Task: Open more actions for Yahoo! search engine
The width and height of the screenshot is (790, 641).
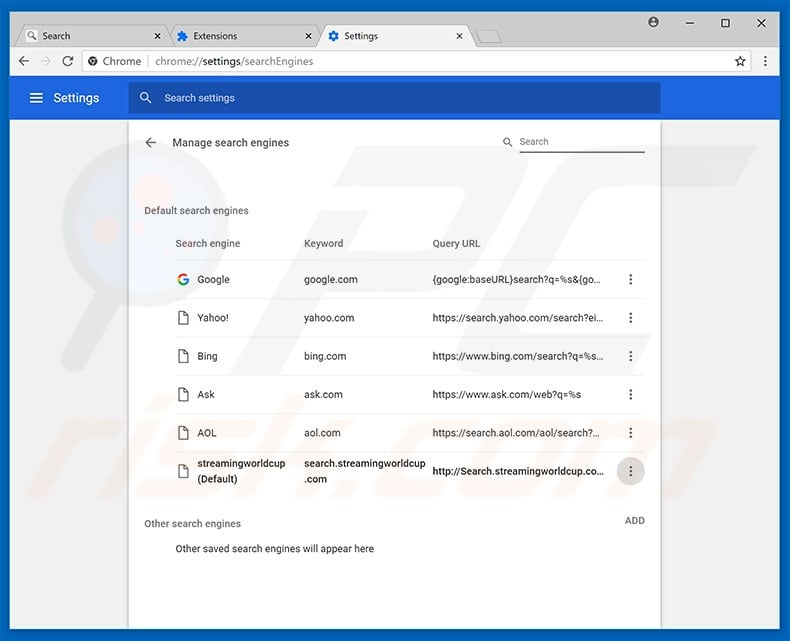Action: [x=630, y=317]
